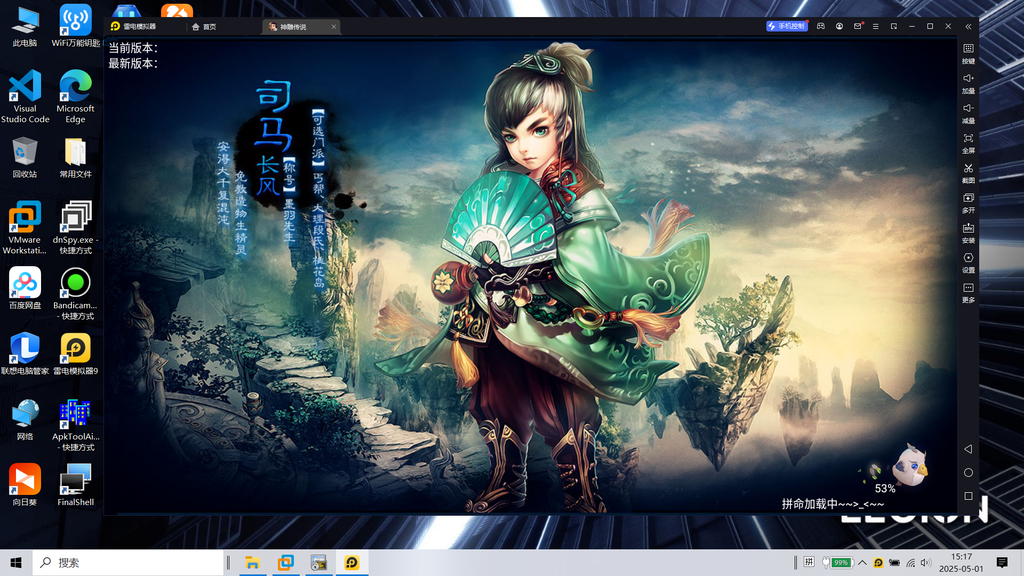1024x576 pixels.
Task: Click the window pop-out icon in title bar
Action: point(894,26)
